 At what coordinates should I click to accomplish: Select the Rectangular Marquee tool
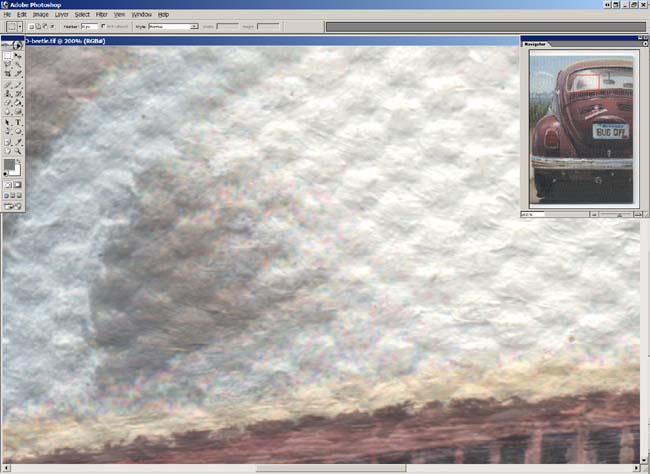coord(7,57)
